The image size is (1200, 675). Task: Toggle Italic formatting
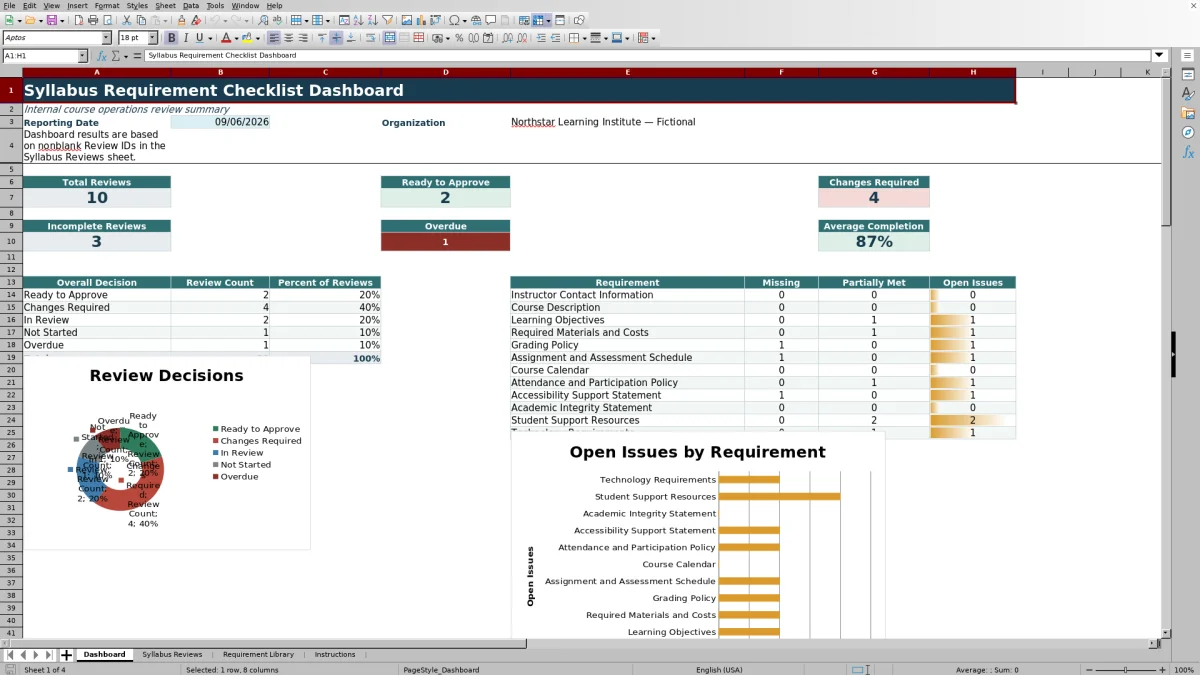pos(186,38)
